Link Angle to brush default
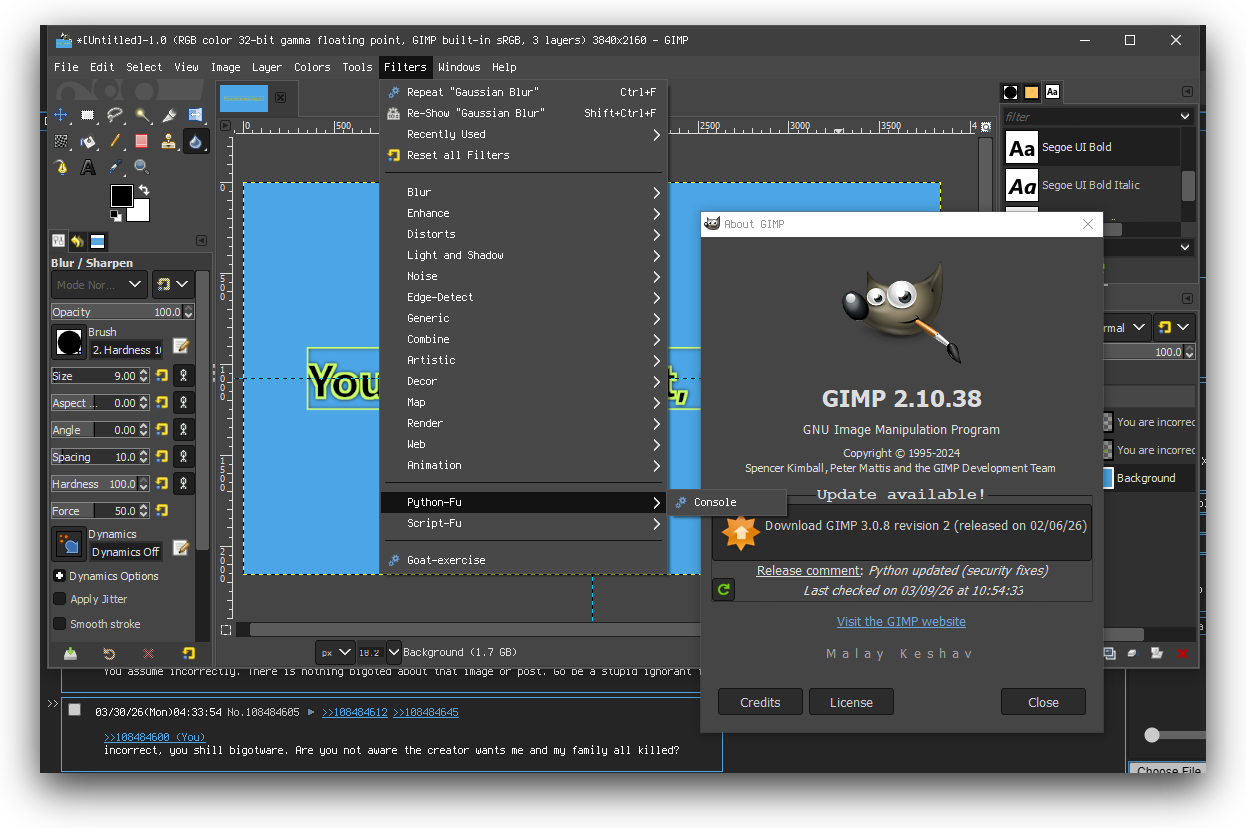Screen dimensions: 1246x828 pos(183,430)
